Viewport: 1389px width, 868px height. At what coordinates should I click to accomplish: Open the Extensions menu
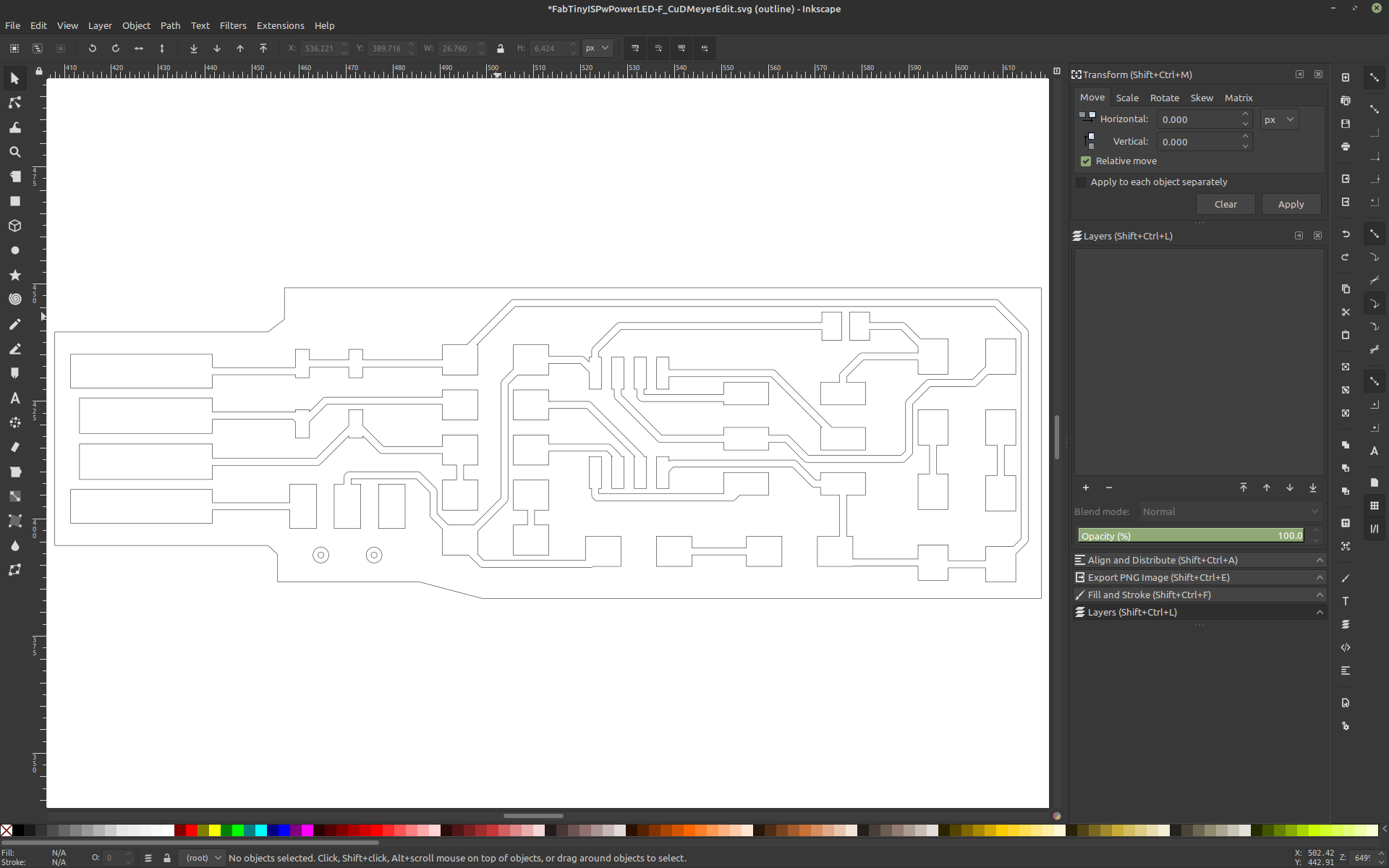280,25
